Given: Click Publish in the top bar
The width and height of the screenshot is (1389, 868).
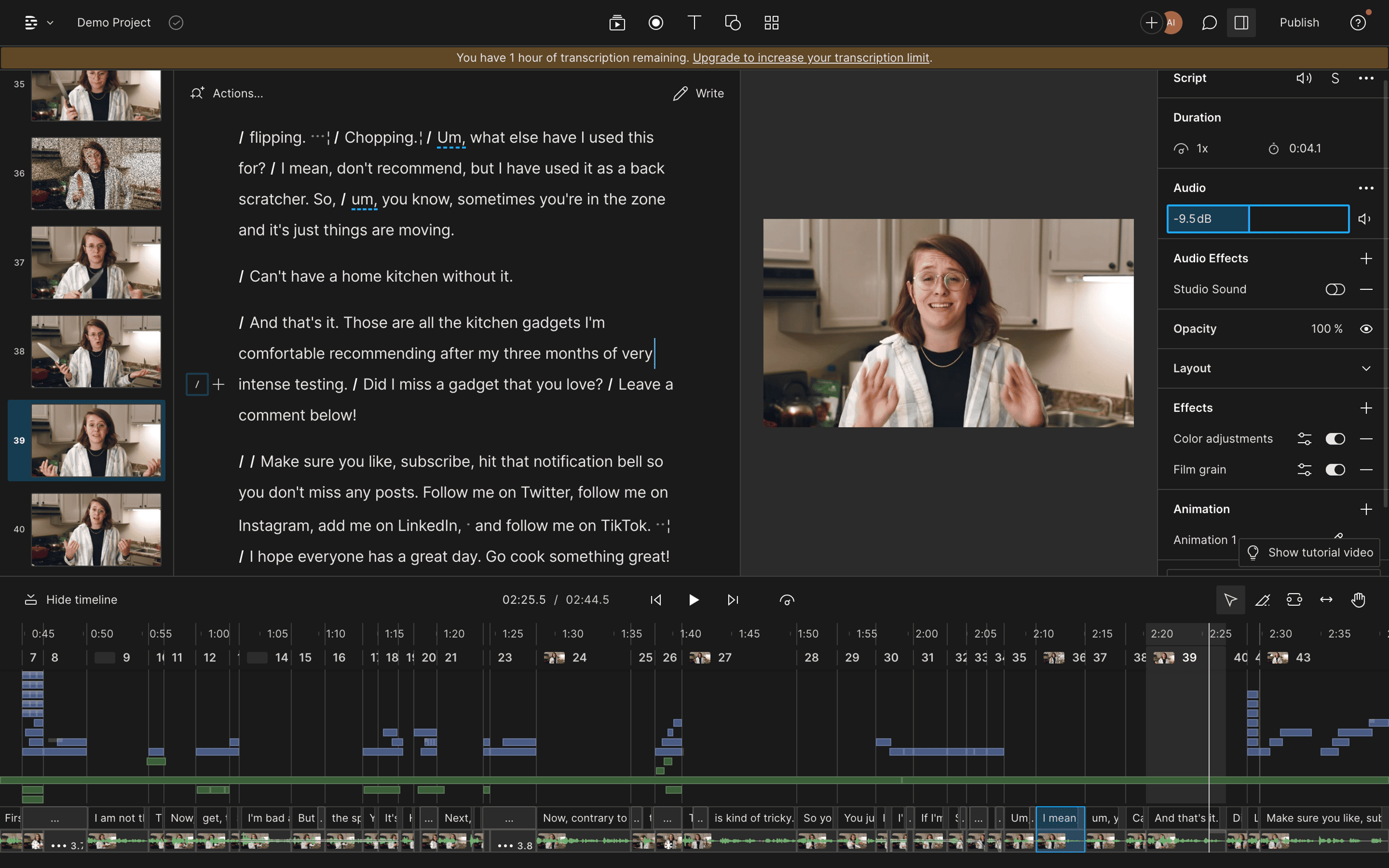Looking at the screenshot, I should click(1299, 23).
